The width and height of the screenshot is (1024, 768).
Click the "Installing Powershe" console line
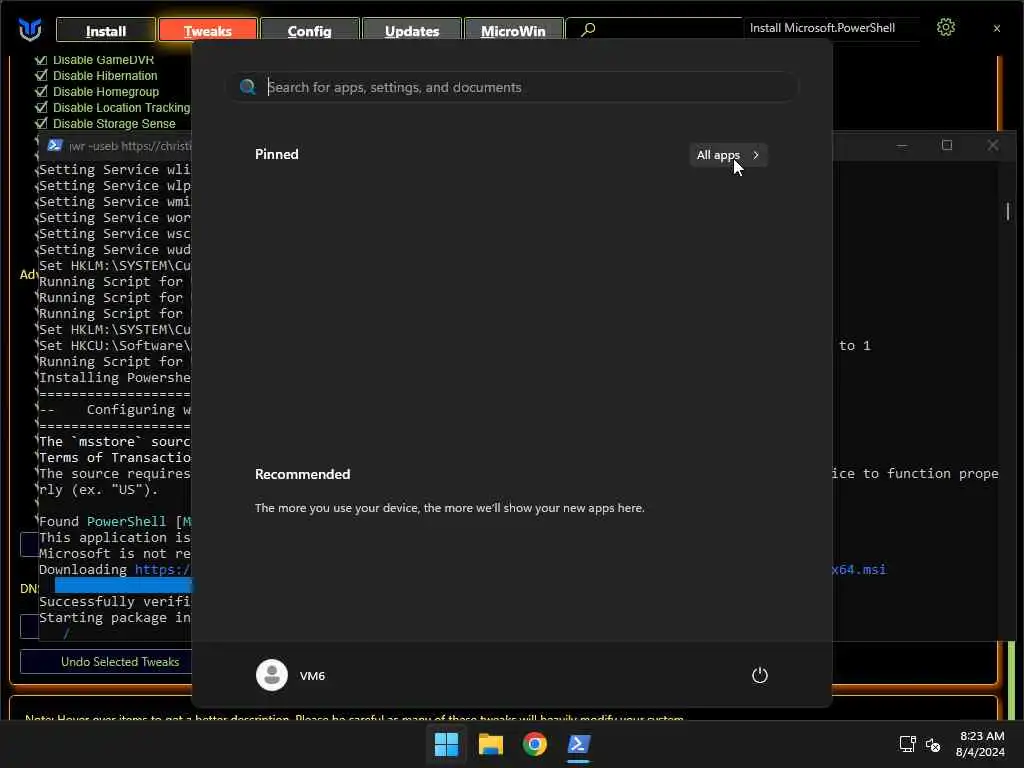[x=115, y=377]
